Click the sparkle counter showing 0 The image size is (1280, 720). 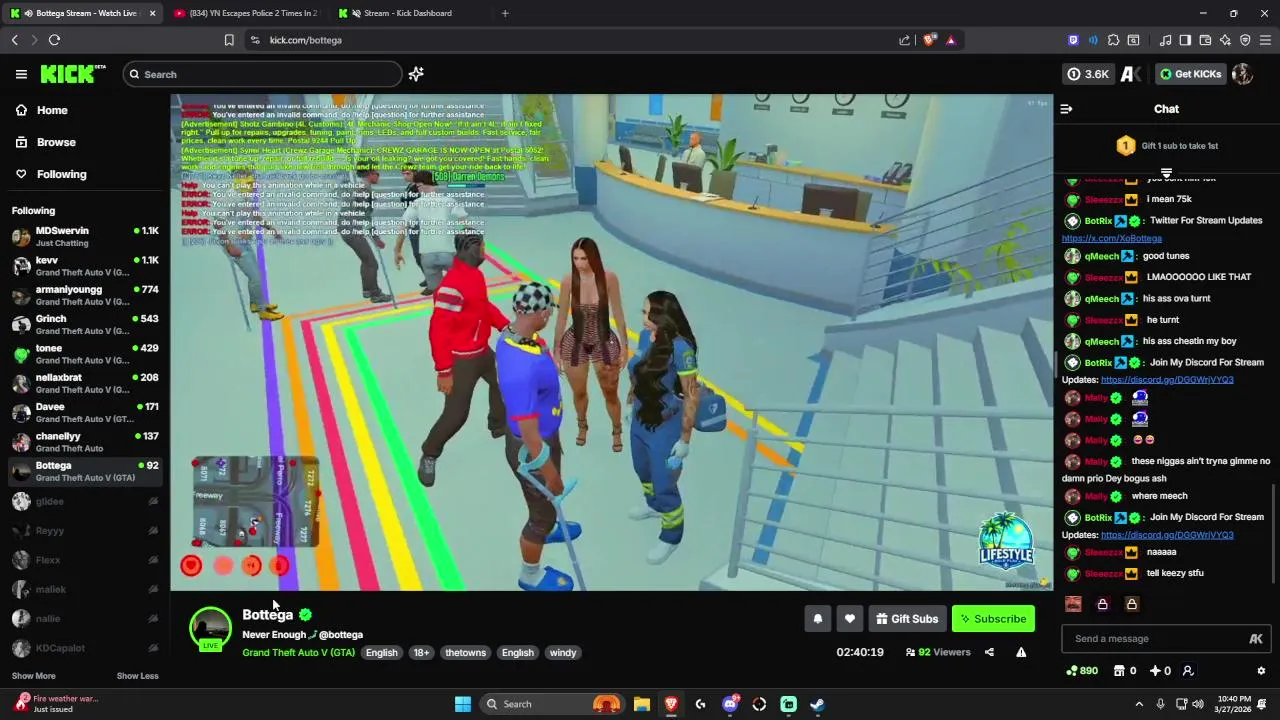pyautogui.click(x=1160, y=671)
